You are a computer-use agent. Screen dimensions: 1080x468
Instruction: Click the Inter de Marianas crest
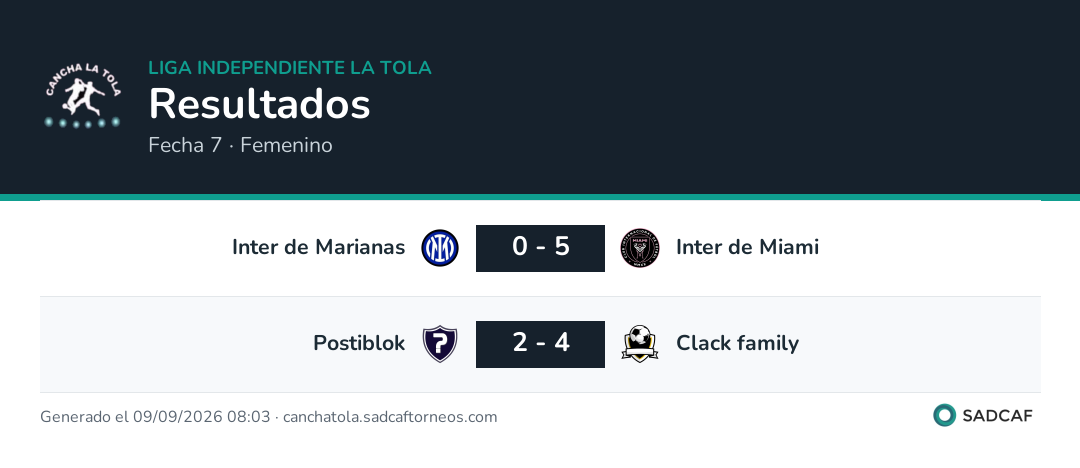(439, 248)
